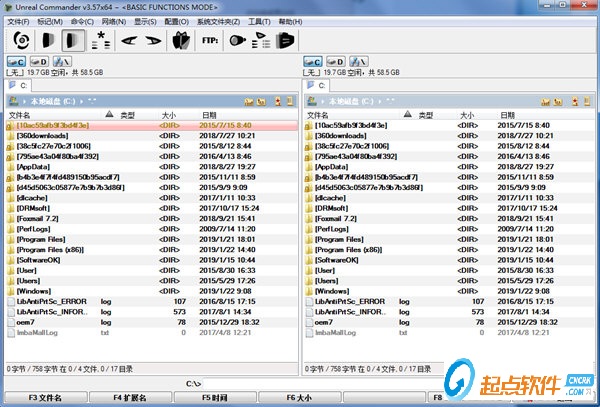Click the second folder icon in right path bar
Viewport: 600px width, 407px height.
point(558,102)
